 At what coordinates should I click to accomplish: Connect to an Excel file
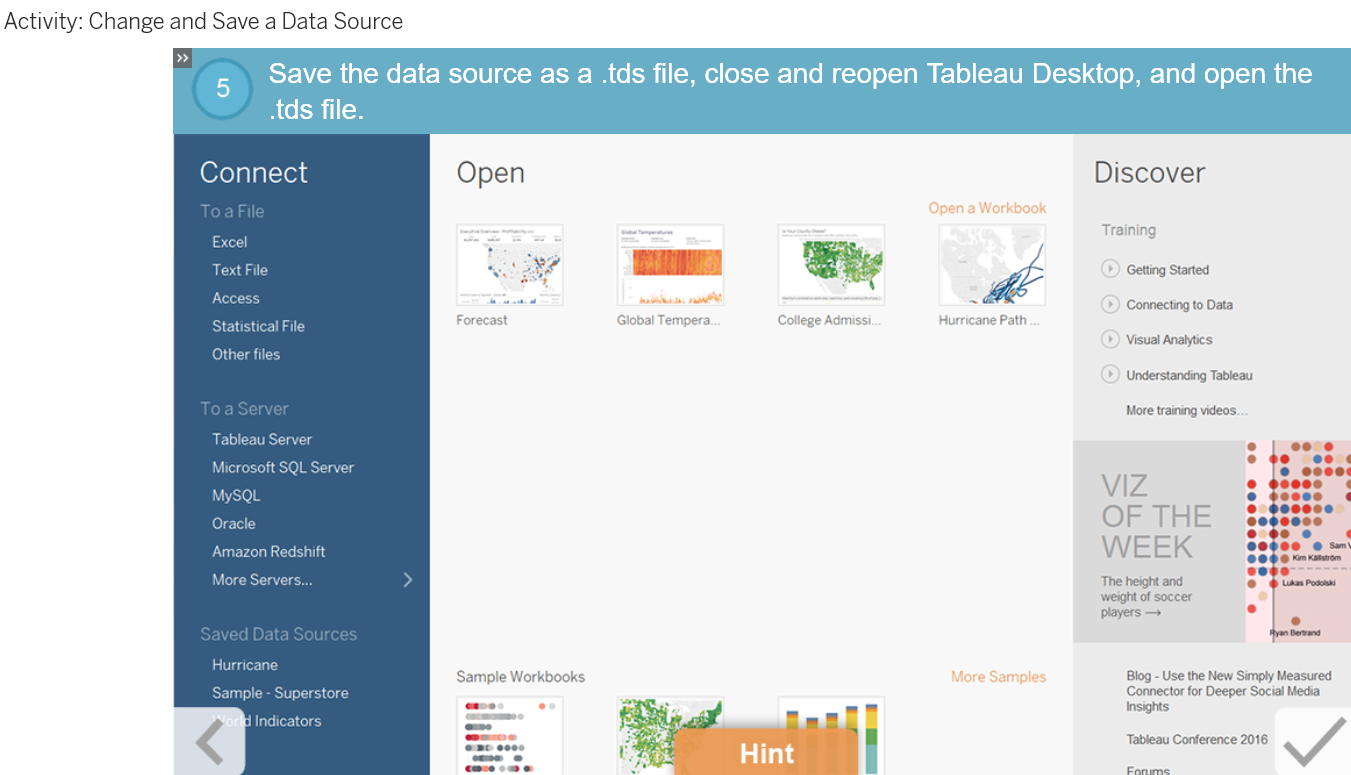(230, 242)
